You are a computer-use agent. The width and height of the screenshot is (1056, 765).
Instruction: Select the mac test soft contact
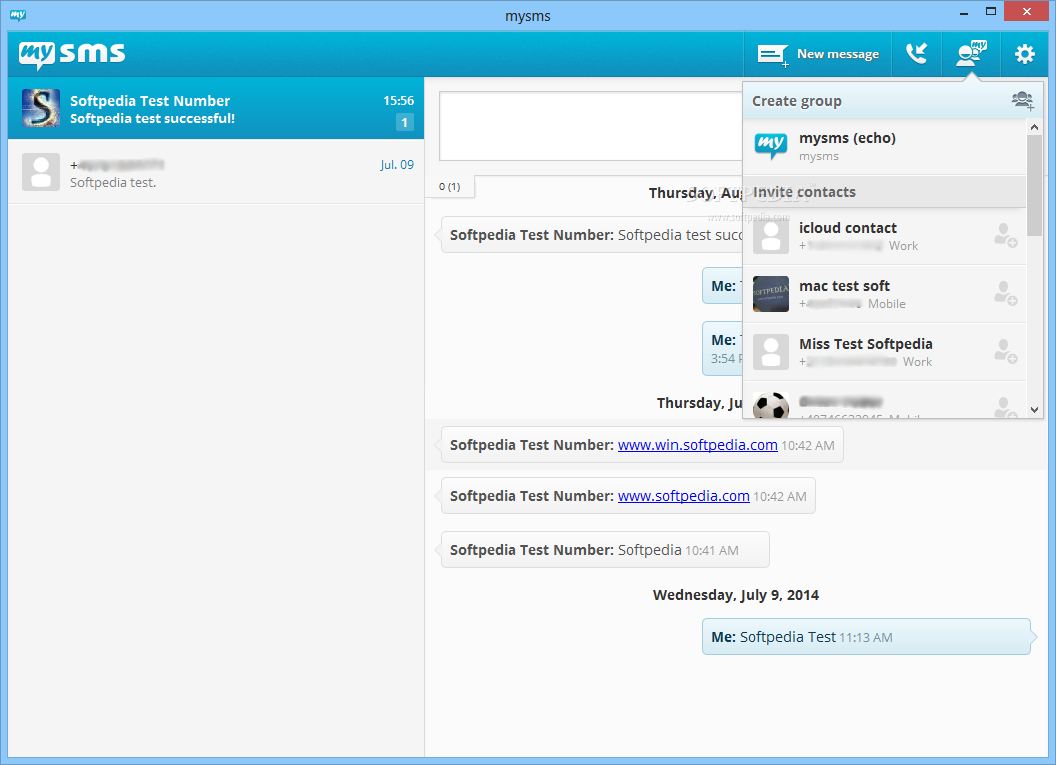coord(884,294)
